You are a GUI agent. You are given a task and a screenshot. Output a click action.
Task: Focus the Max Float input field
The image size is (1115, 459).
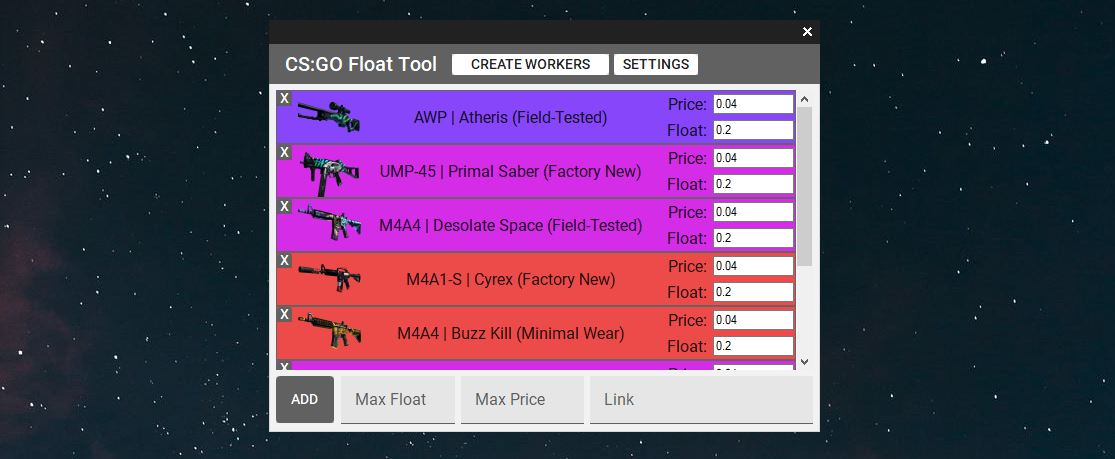point(398,399)
